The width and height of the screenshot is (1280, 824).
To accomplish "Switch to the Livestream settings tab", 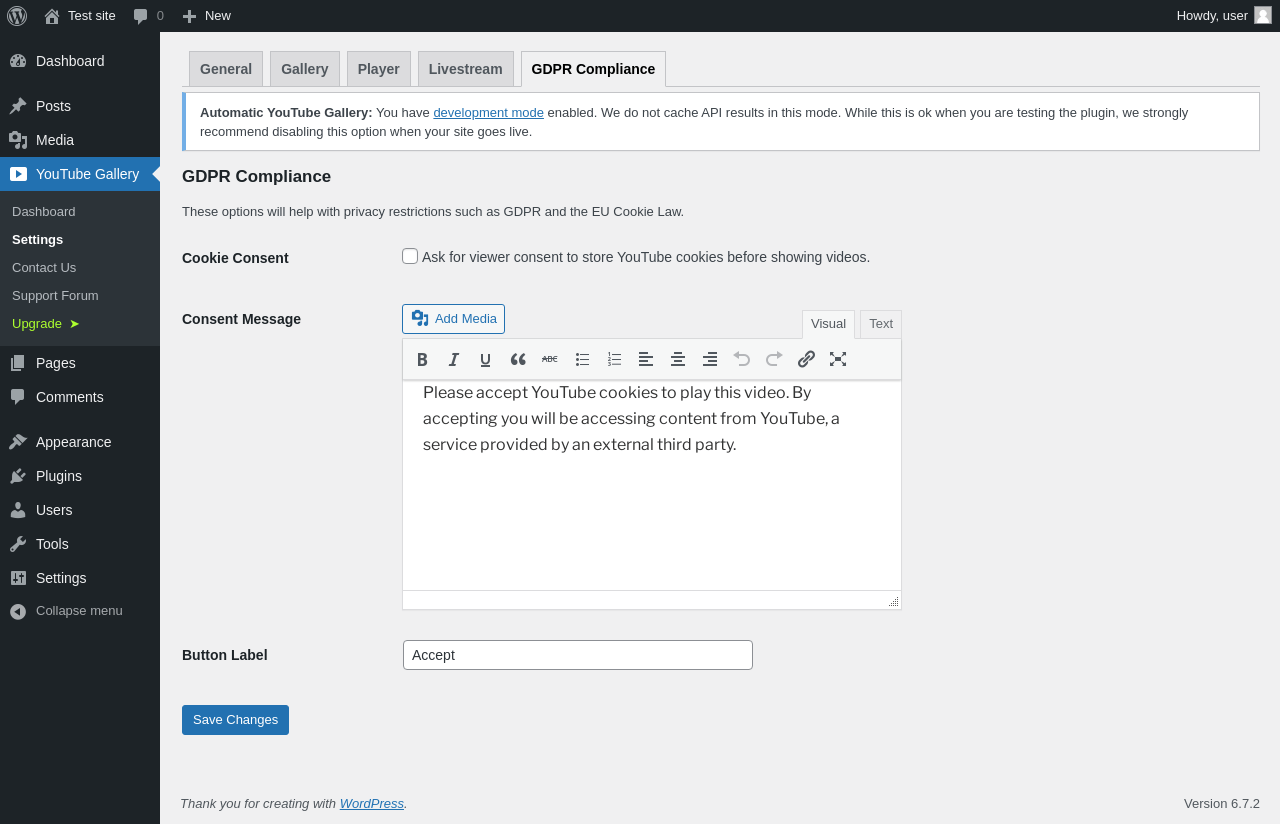I will 466,69.
